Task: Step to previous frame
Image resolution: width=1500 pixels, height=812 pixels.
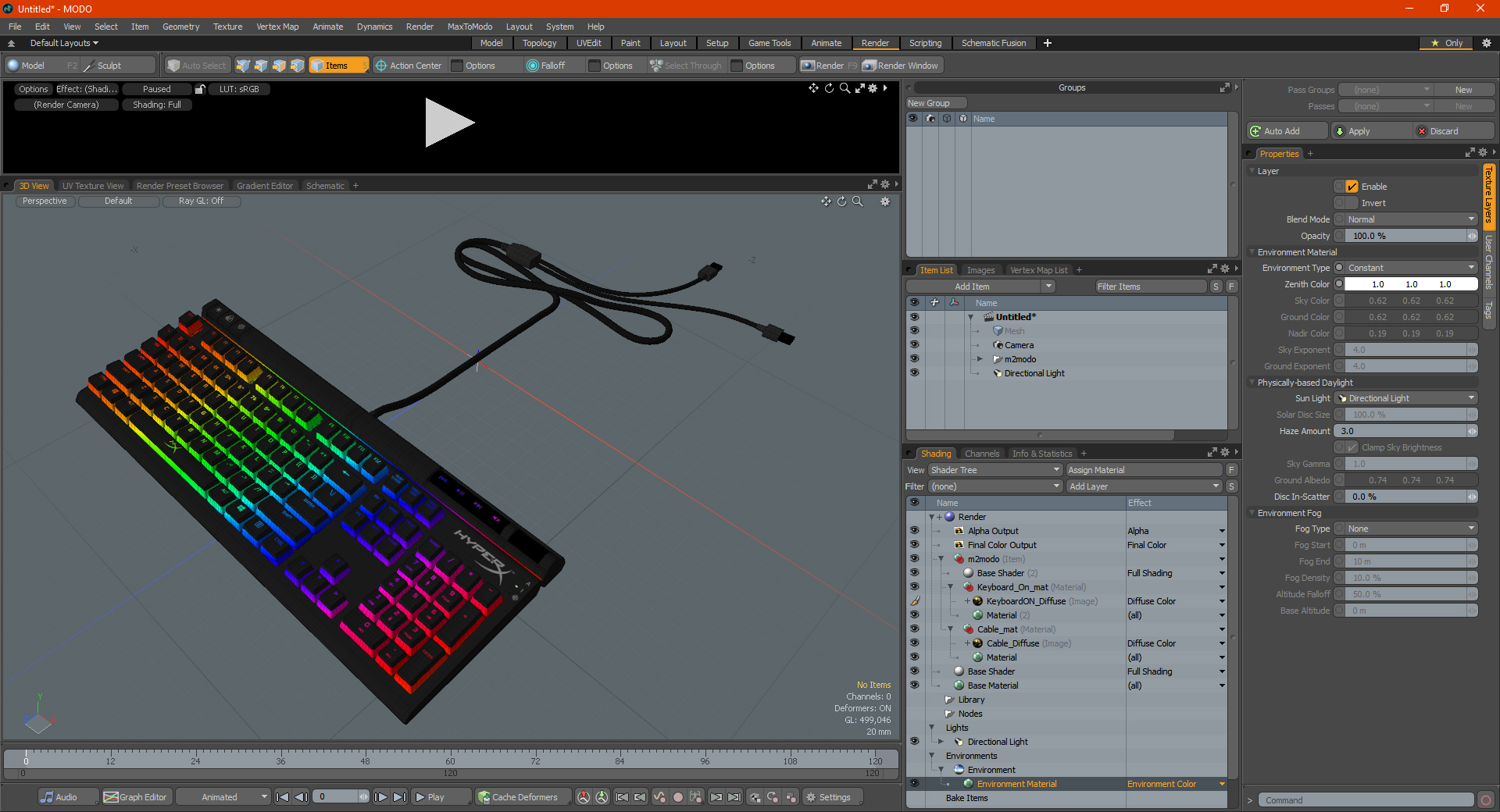Action: 301,797
